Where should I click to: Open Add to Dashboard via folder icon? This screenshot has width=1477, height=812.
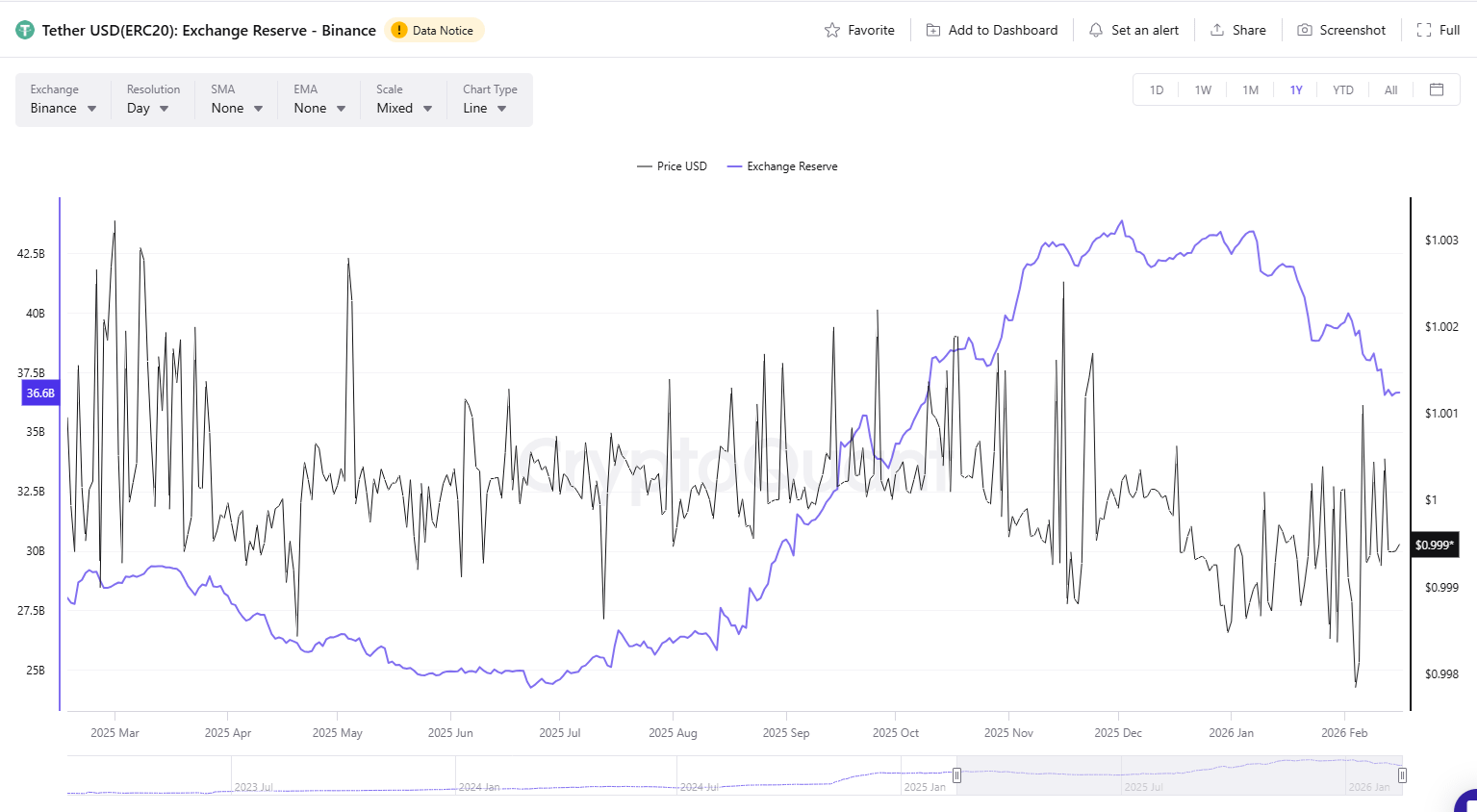[932, 30]
